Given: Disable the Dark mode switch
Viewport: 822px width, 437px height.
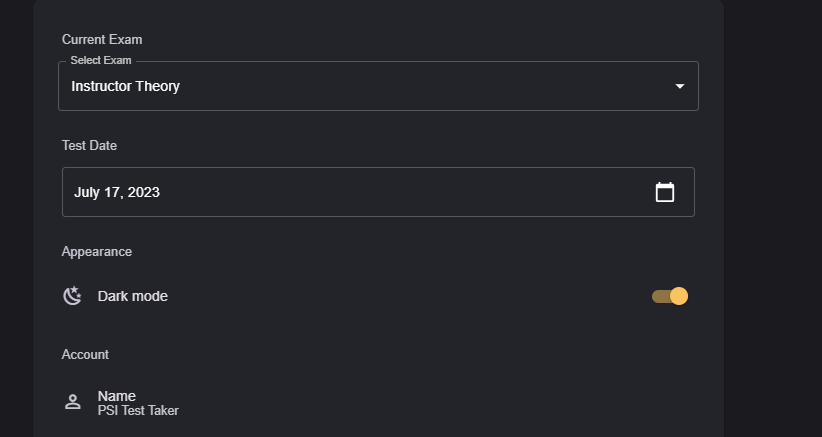Looking at the screenshot, I should click(x=670, y=296).
